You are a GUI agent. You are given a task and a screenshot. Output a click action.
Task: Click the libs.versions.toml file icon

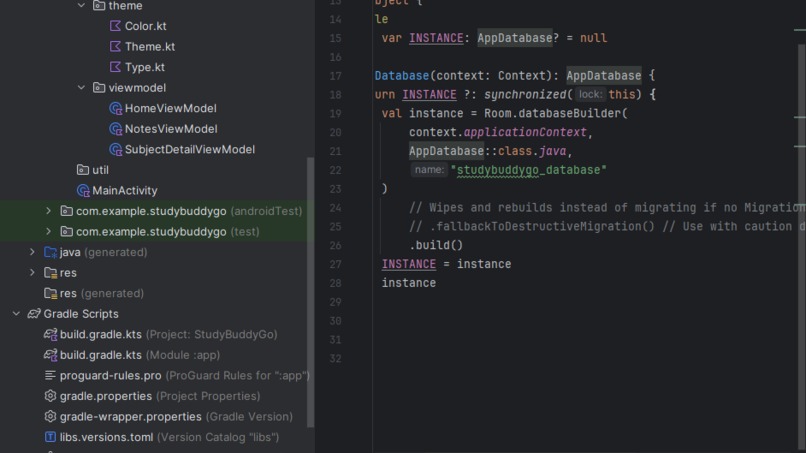tap(50, 437)
